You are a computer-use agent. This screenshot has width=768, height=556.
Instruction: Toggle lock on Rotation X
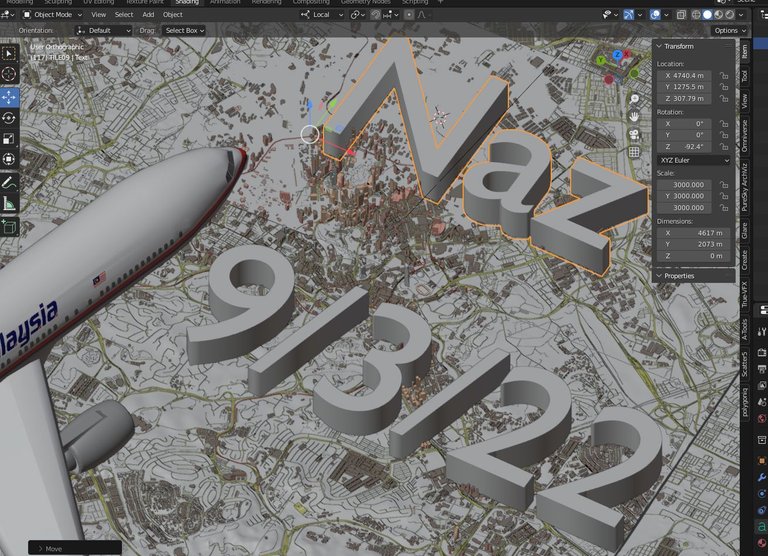(723, 124)
